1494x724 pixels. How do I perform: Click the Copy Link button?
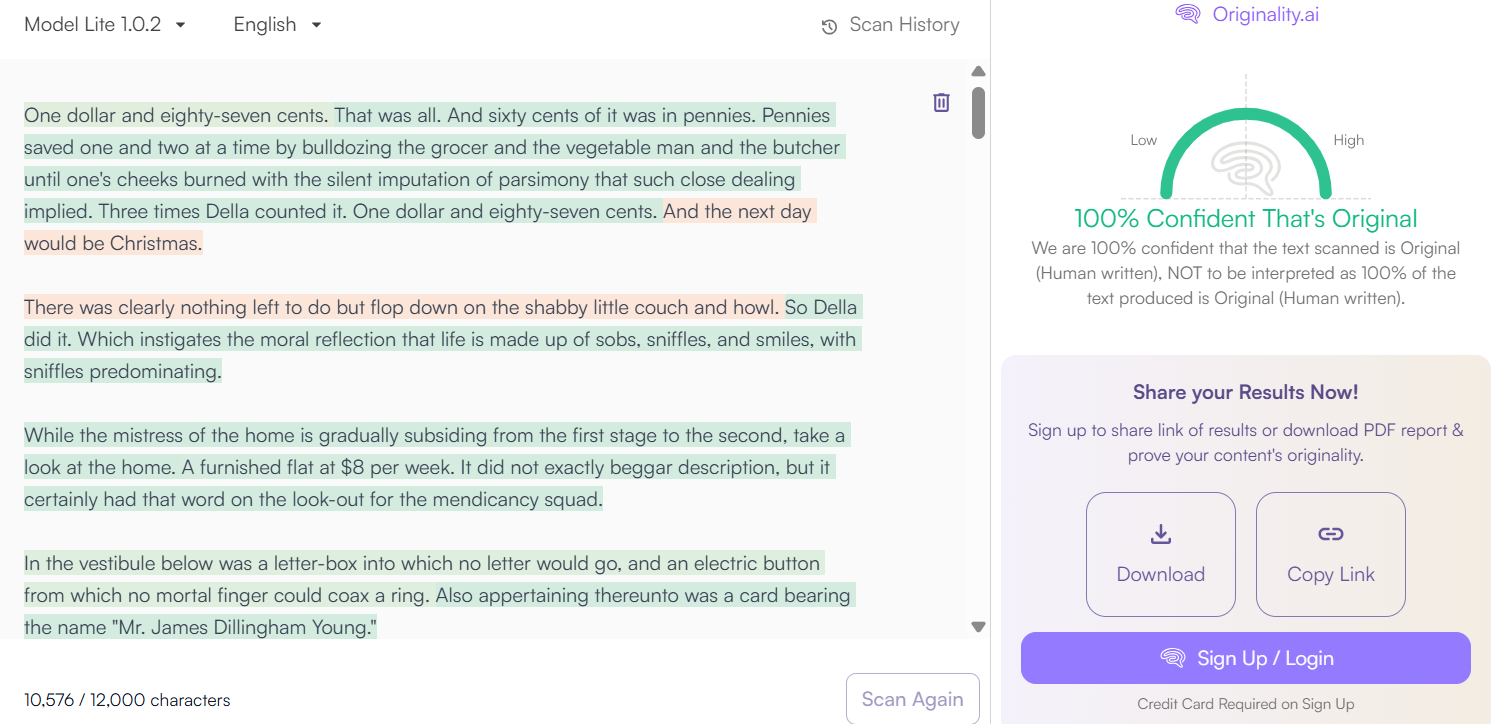click(1330, 554)
